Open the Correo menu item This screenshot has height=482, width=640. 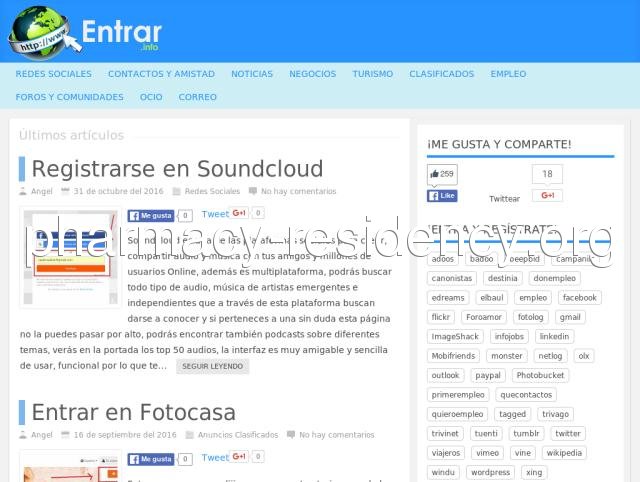click(x=198, y=97)
